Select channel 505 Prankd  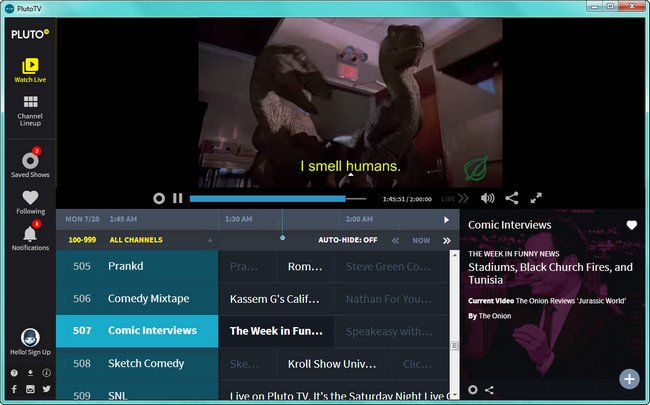137,266
